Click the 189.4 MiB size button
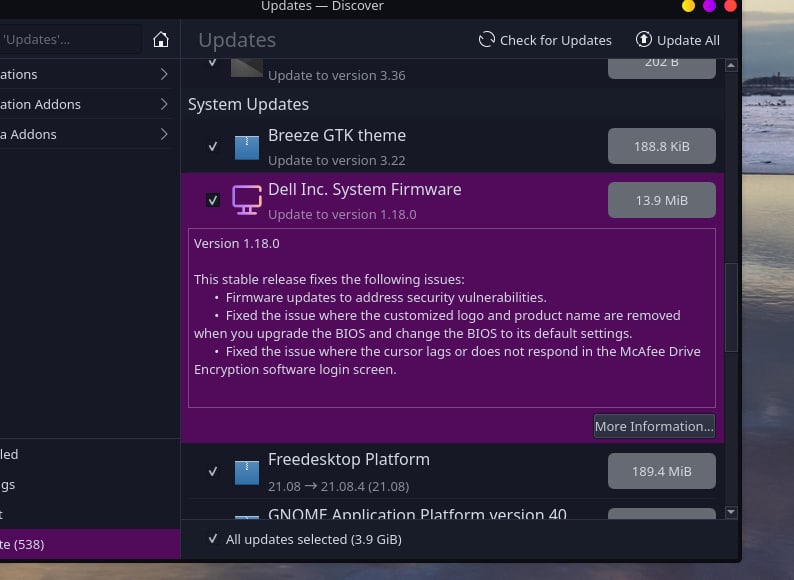This screenshot has width=794, height=580. point(662,471)
